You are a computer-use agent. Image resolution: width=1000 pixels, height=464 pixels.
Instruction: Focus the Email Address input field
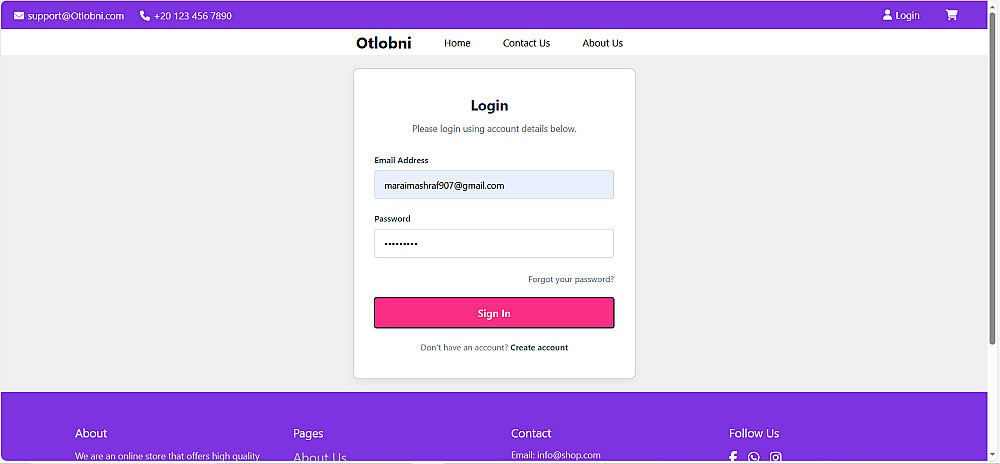494,185
